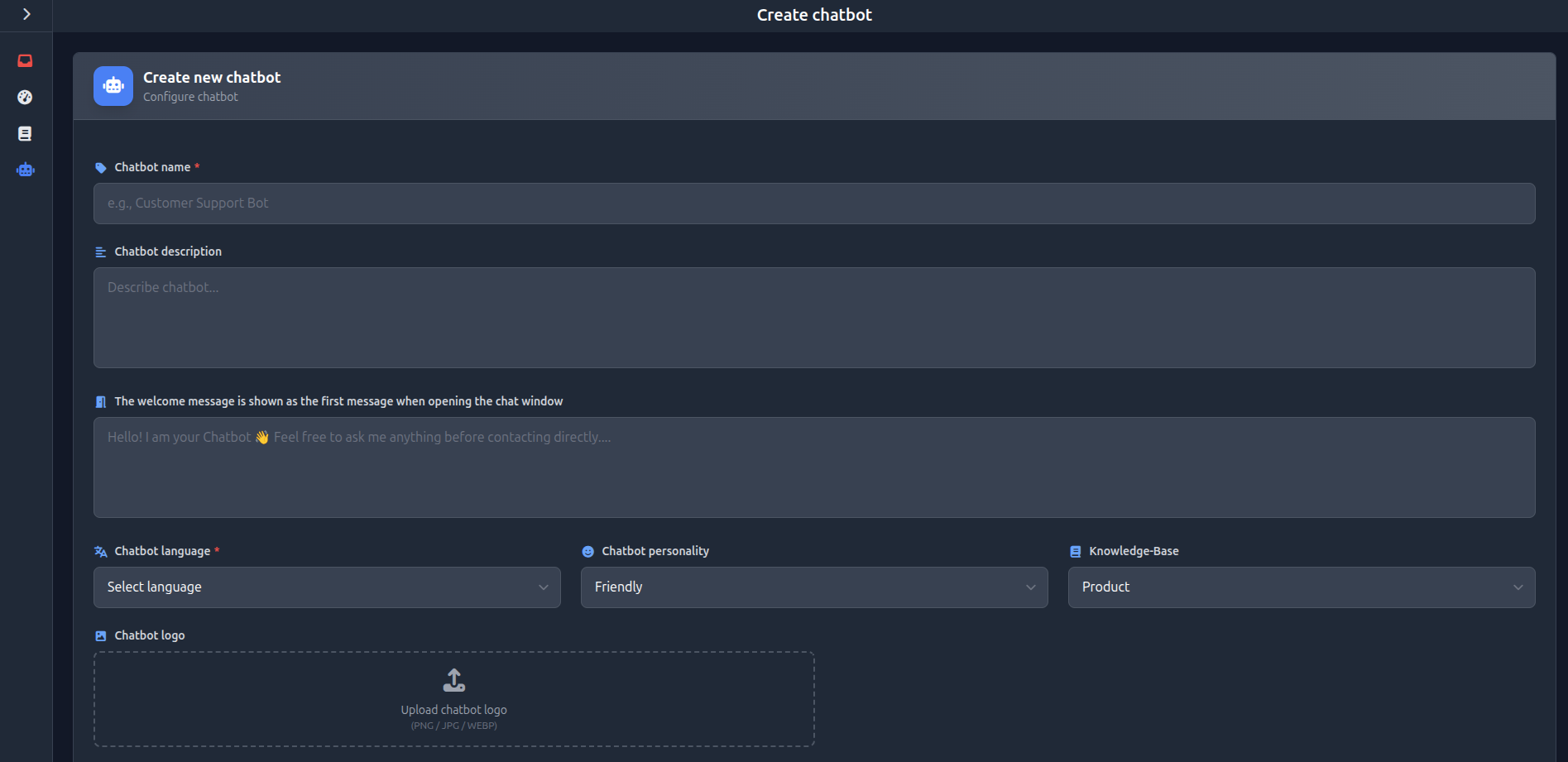The height and width of the screenshot is (762, 1568).
Task: Open the Knowledge-Base Product dropdown
Action: tap(1301, 587)
